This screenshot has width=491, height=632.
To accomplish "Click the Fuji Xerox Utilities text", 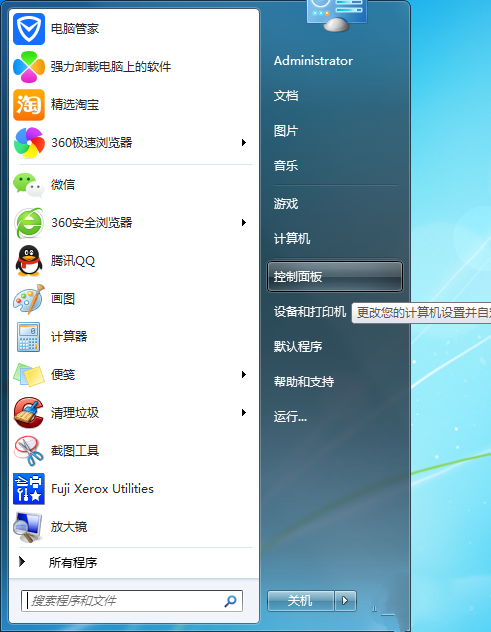I will tap(102, 489).
